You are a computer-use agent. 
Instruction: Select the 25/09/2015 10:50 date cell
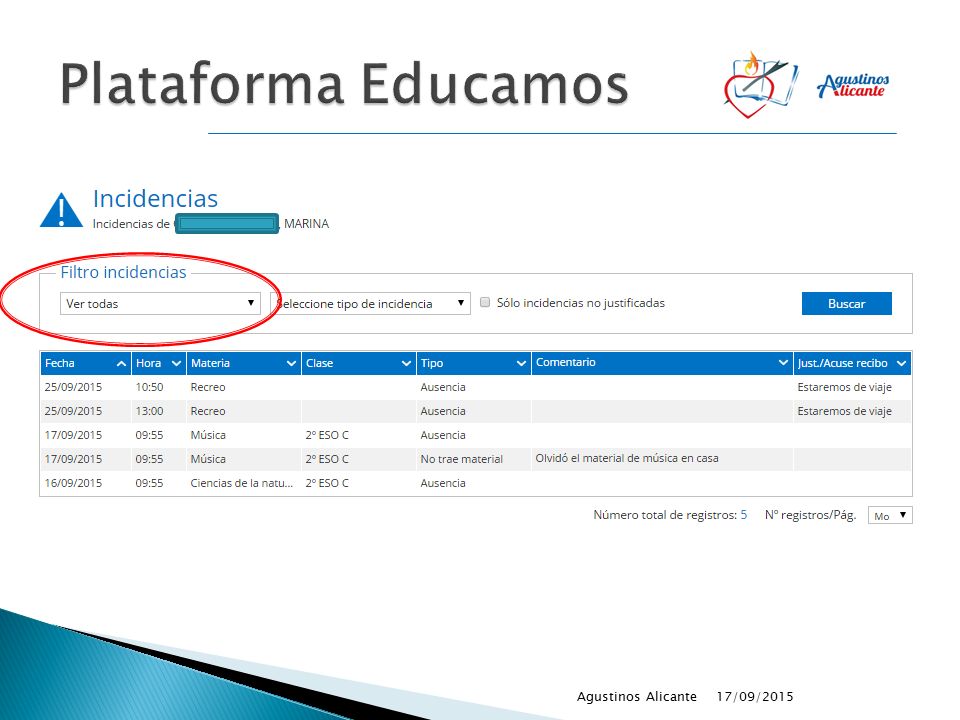tap(73, 387)
